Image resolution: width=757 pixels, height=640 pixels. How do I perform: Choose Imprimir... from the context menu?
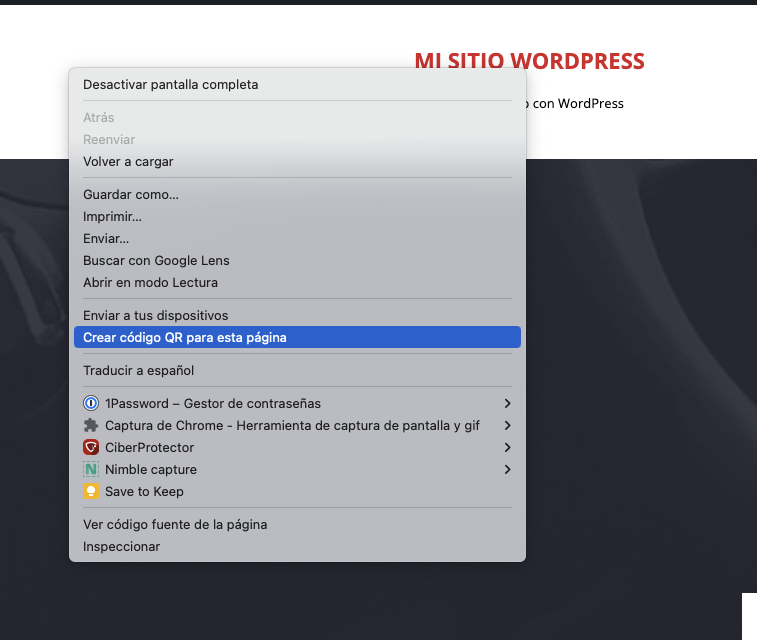pyautogui.click(x=297, y=217)
